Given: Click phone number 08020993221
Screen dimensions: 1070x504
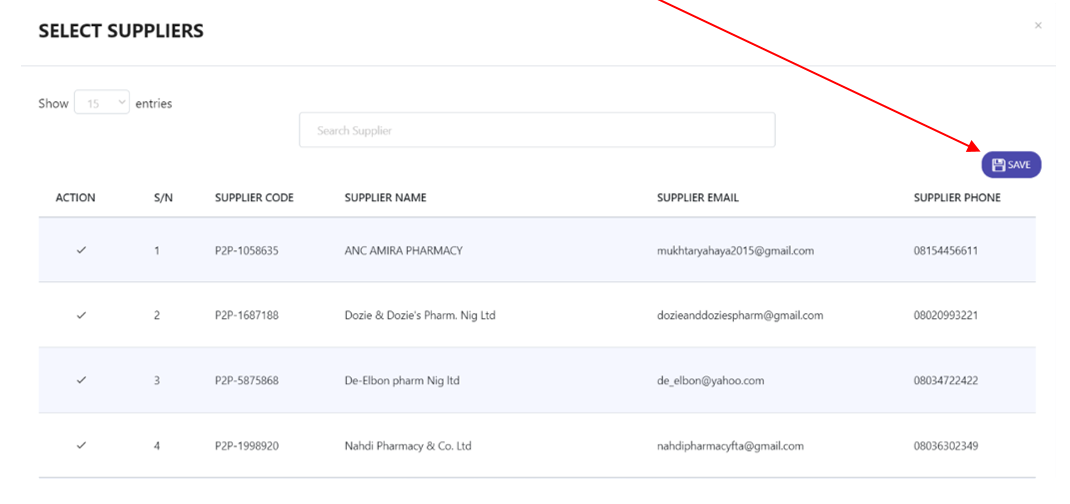Looking at the screenshot, I should pyautogui.click(x=946, y=315).
